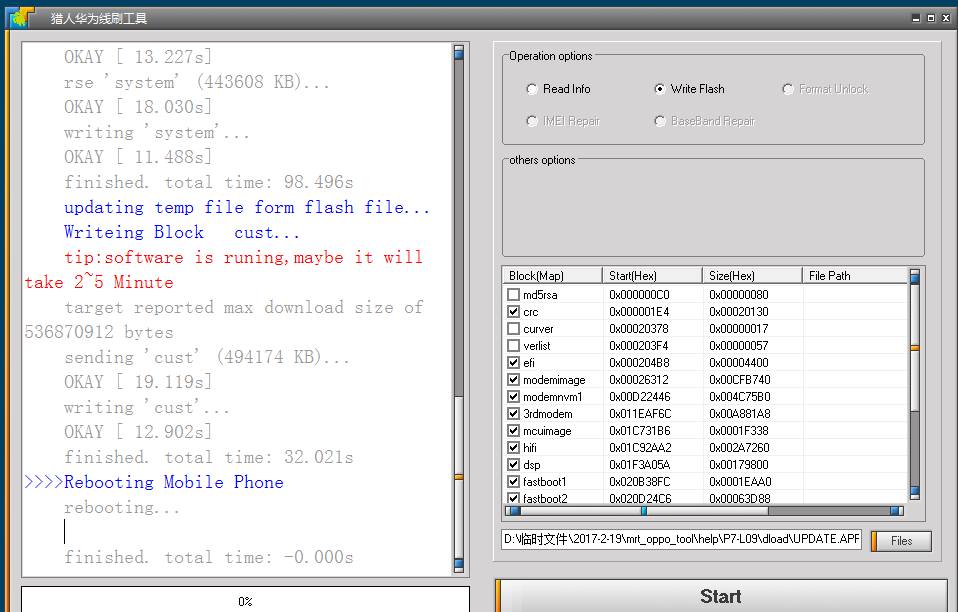Click the modemimage size value 0x00CFB740
The image size is (958, 612).
pos(740,379)
